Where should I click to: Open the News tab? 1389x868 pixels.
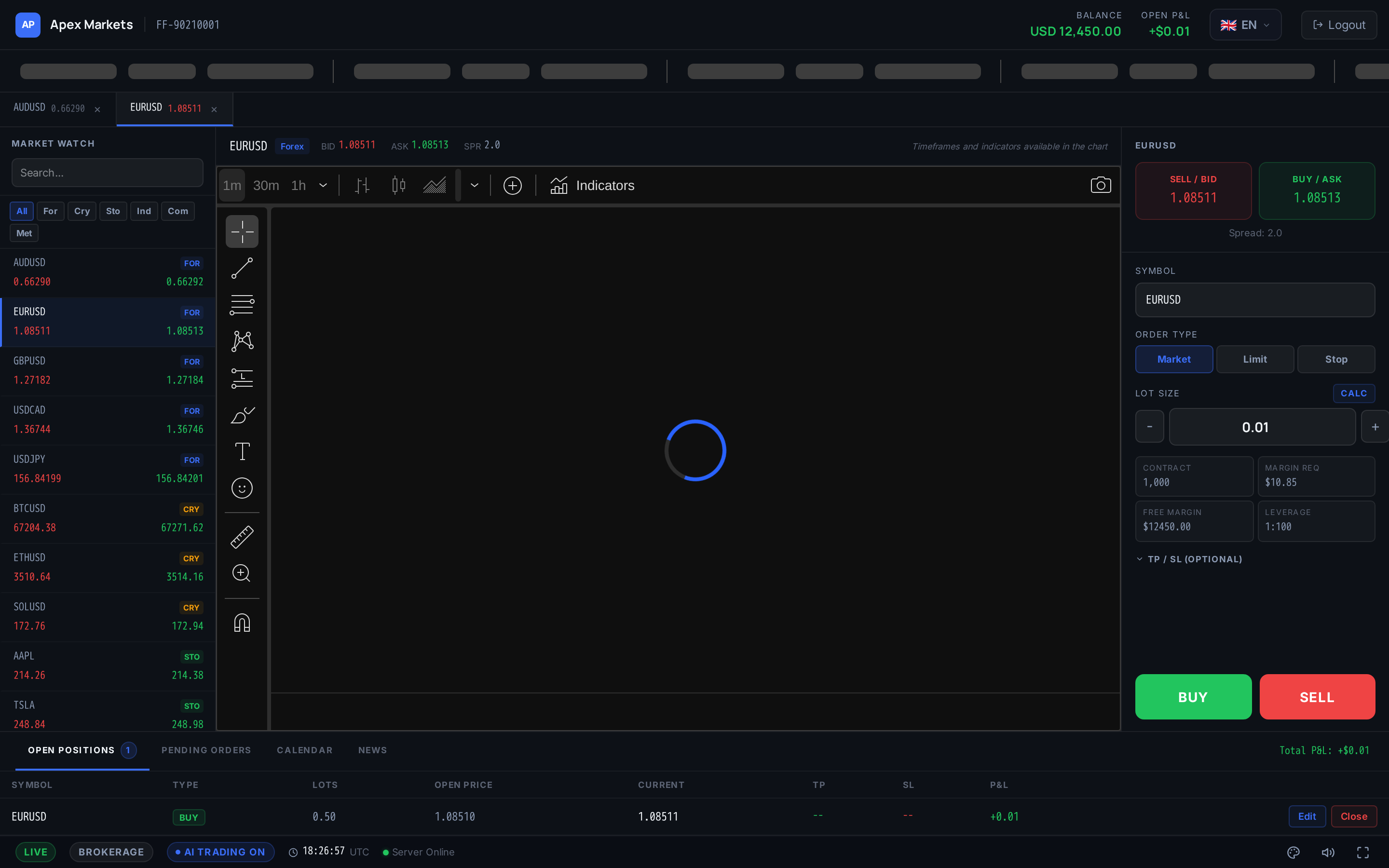[372, 750]
